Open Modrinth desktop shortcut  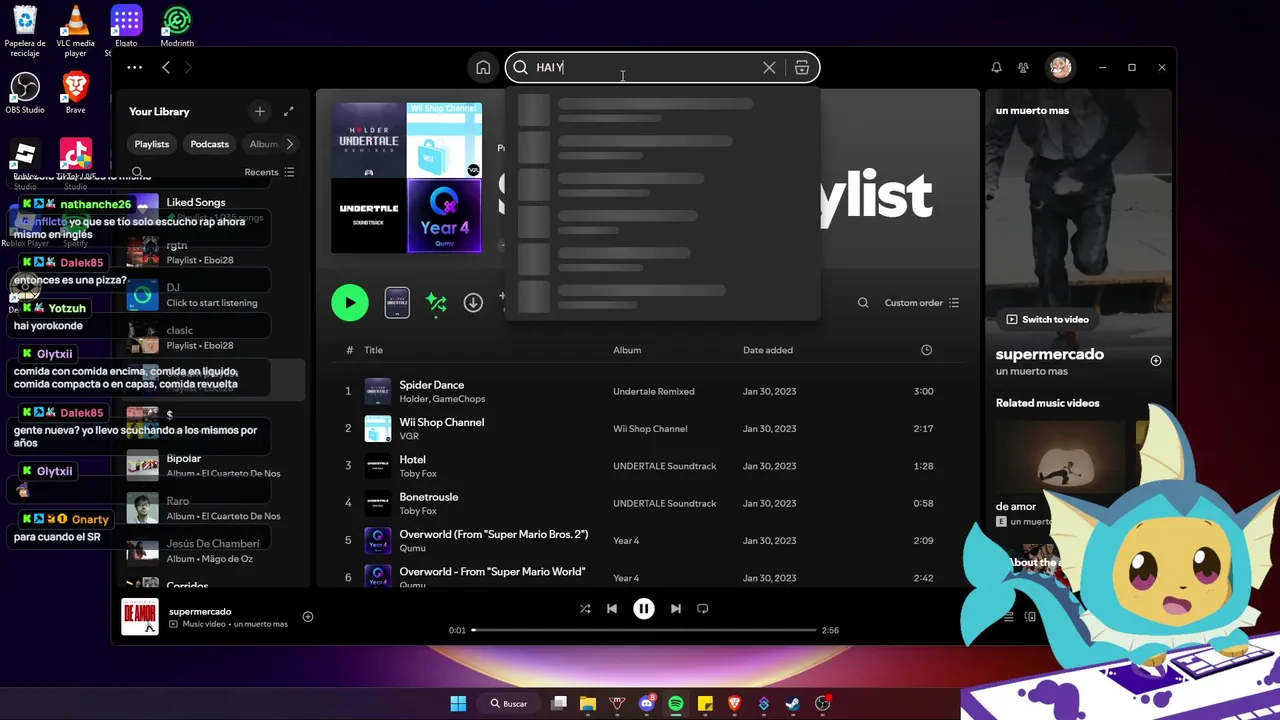pos(177,26)
